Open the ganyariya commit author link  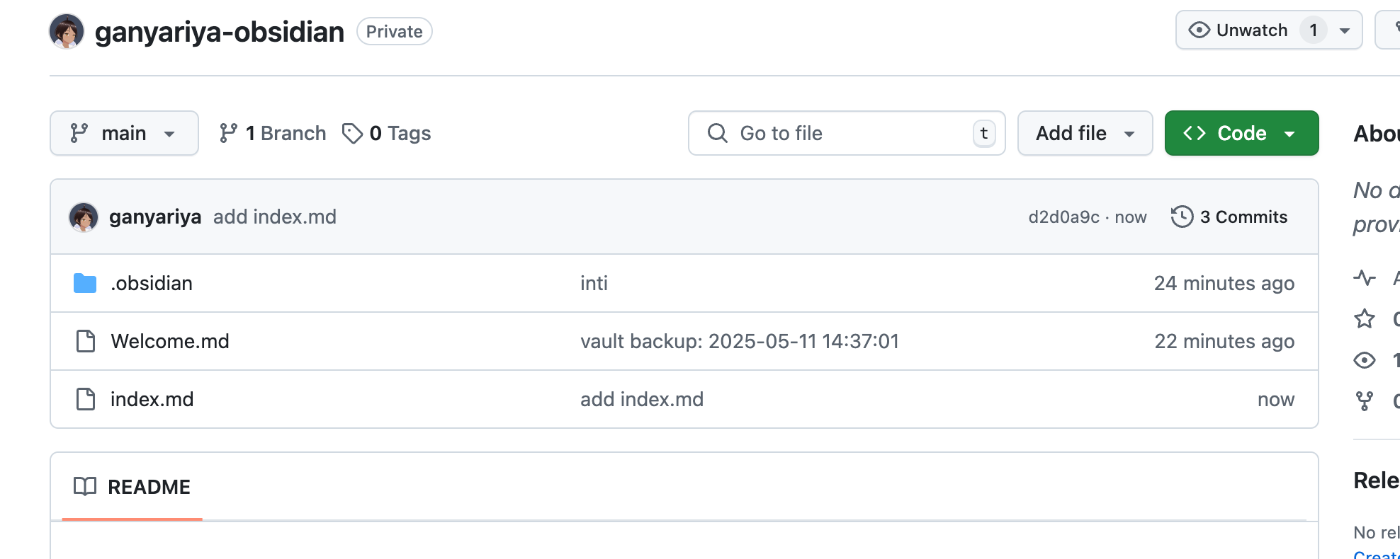tap(155, 217)
